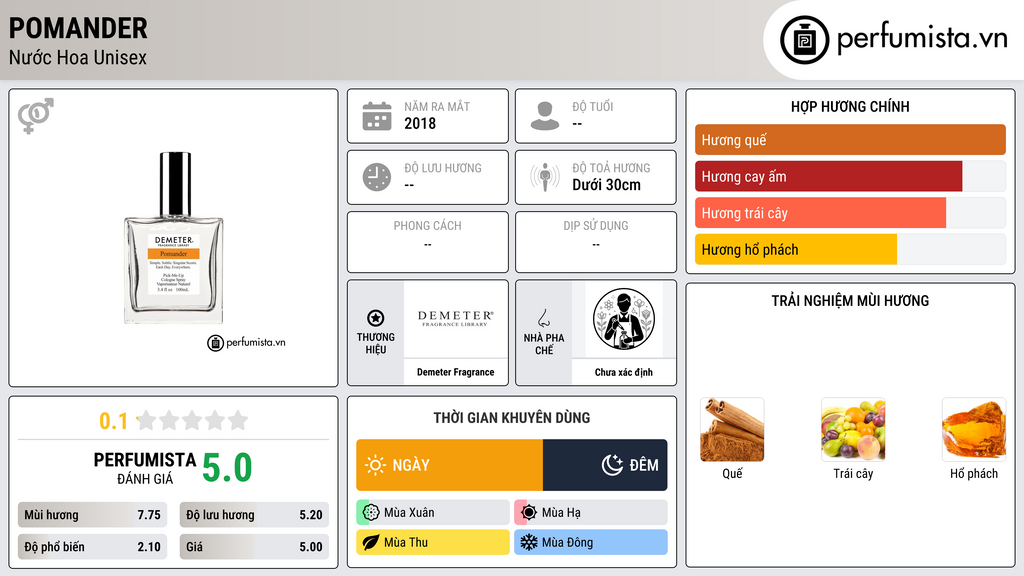Open the Trái cây fruit note thumbnail
This screenshot has height=576, width=1024.
853,430
